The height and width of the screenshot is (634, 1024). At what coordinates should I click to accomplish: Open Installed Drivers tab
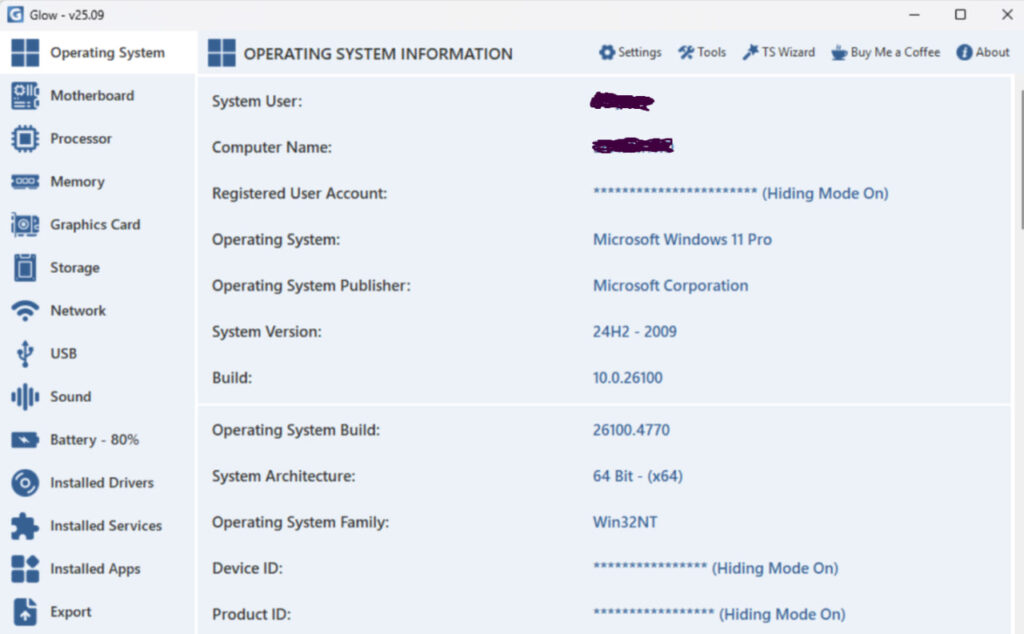point(101,483)
